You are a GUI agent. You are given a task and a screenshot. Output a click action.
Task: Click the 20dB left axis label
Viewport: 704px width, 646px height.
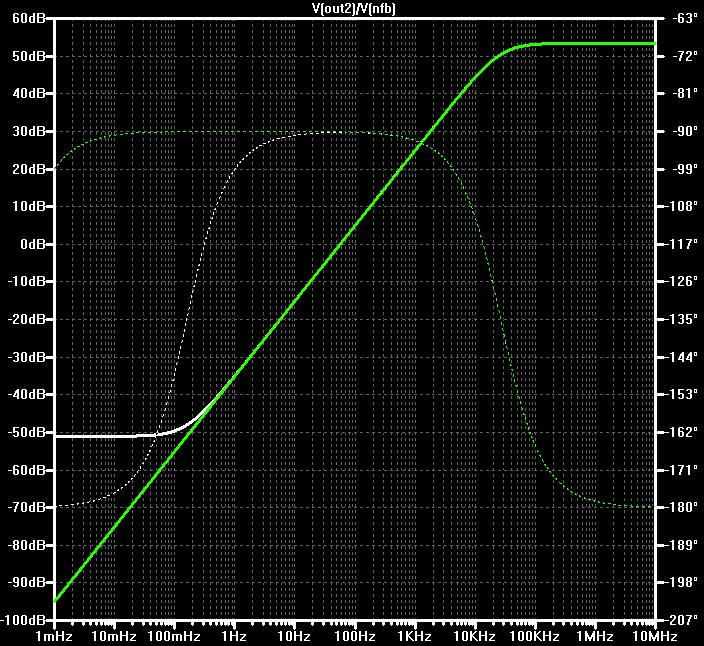click(28, 169)
